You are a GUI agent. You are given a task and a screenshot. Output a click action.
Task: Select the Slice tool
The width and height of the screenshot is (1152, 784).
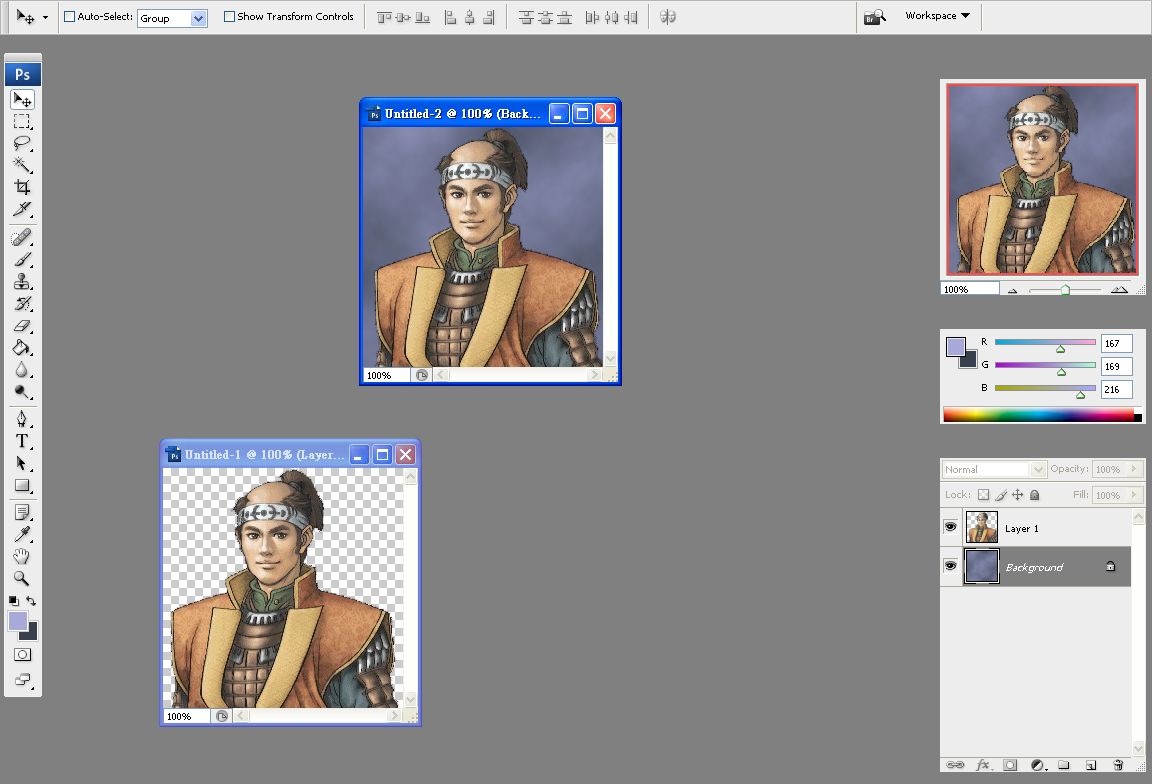pos(22,209)
